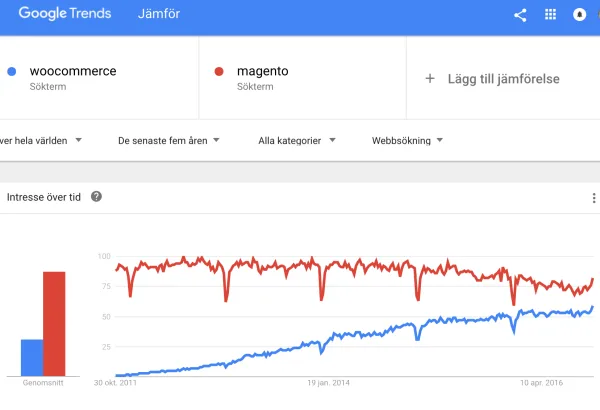Open the Google apps grid icon
Screen dimensions: 600x410
[x=550, y=15]
